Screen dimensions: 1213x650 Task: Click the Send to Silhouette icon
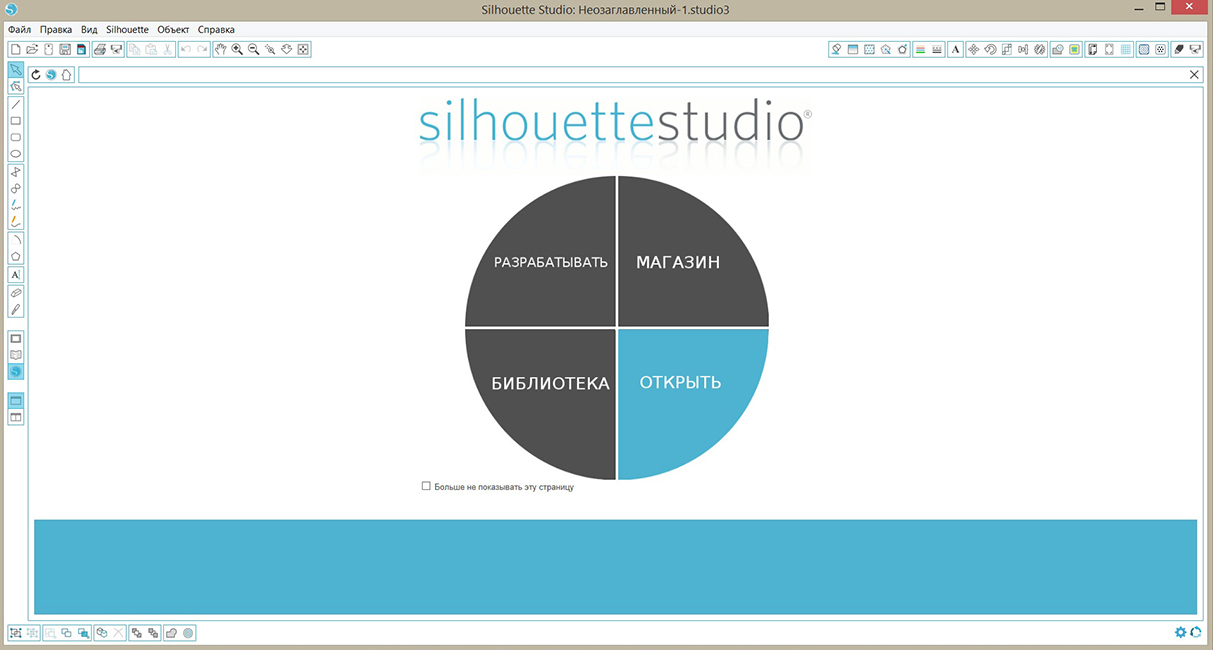[1195, 49]
